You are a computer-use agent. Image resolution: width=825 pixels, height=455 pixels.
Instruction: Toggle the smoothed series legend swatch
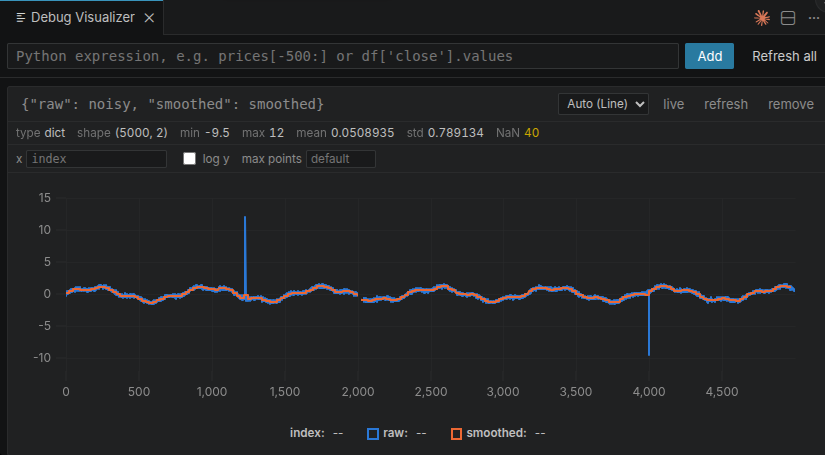click(457, 433)
